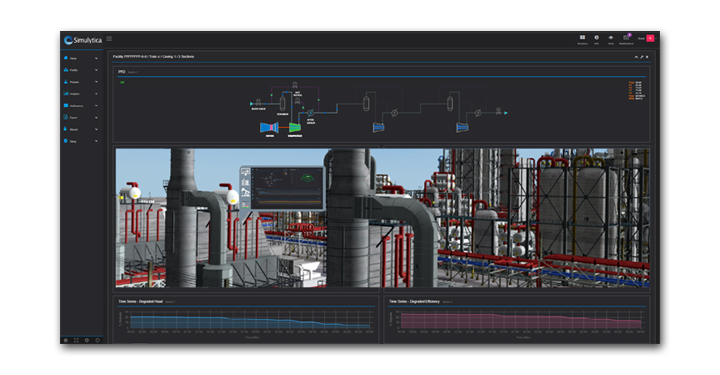
Task: Toggle fullscreen icon in the sidebar footer
Action: [x=76, y=340]
